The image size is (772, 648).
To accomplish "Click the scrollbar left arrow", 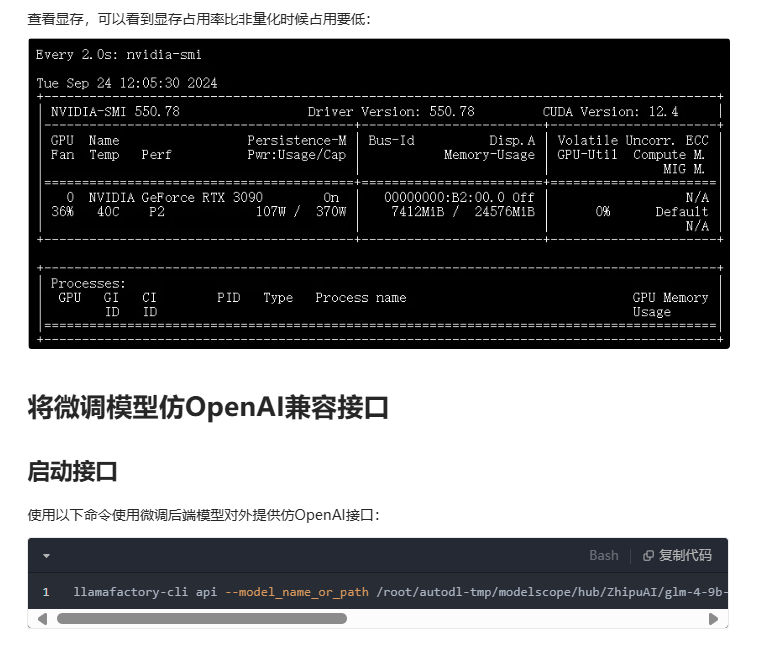I will [x=42, y=619].
